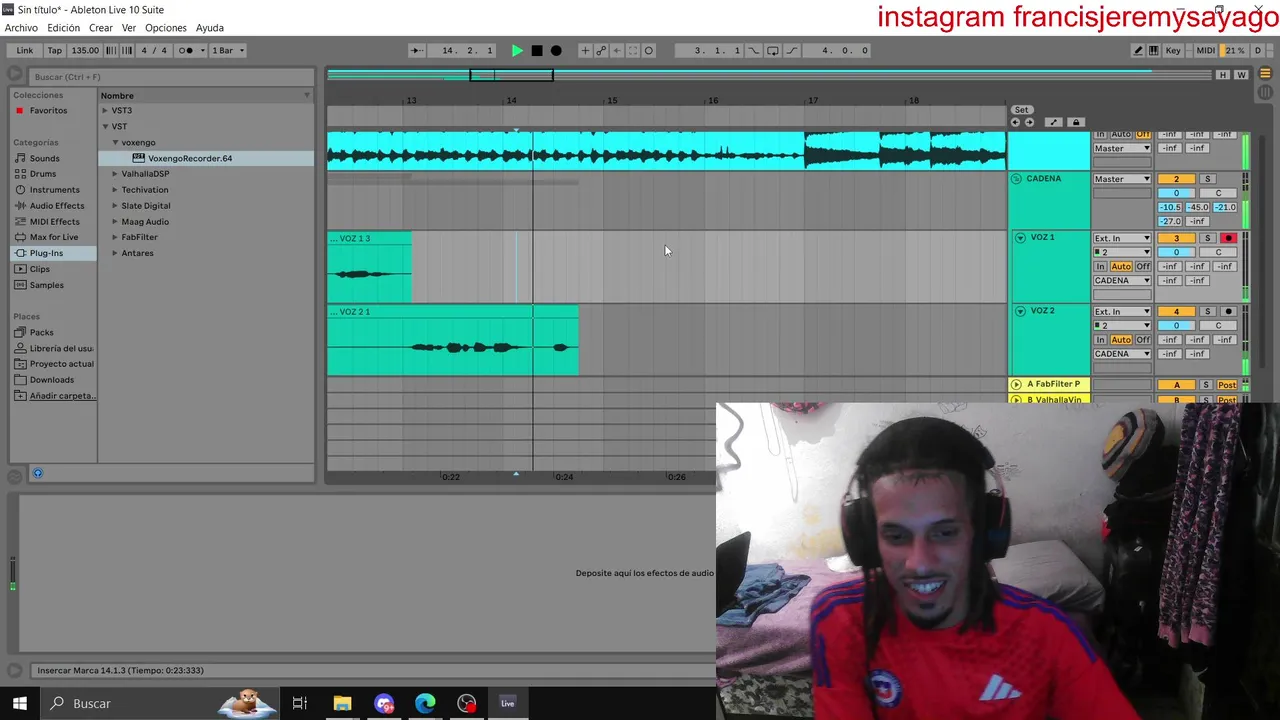Open the 1 Bar quantization menu

tap(227, 50)
